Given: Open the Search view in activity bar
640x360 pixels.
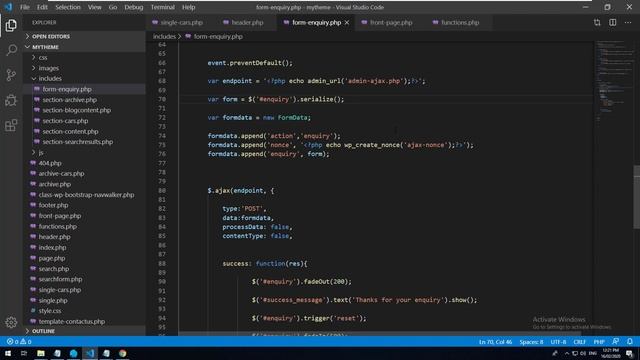Looking at the screenshot, I should point(11,50).
